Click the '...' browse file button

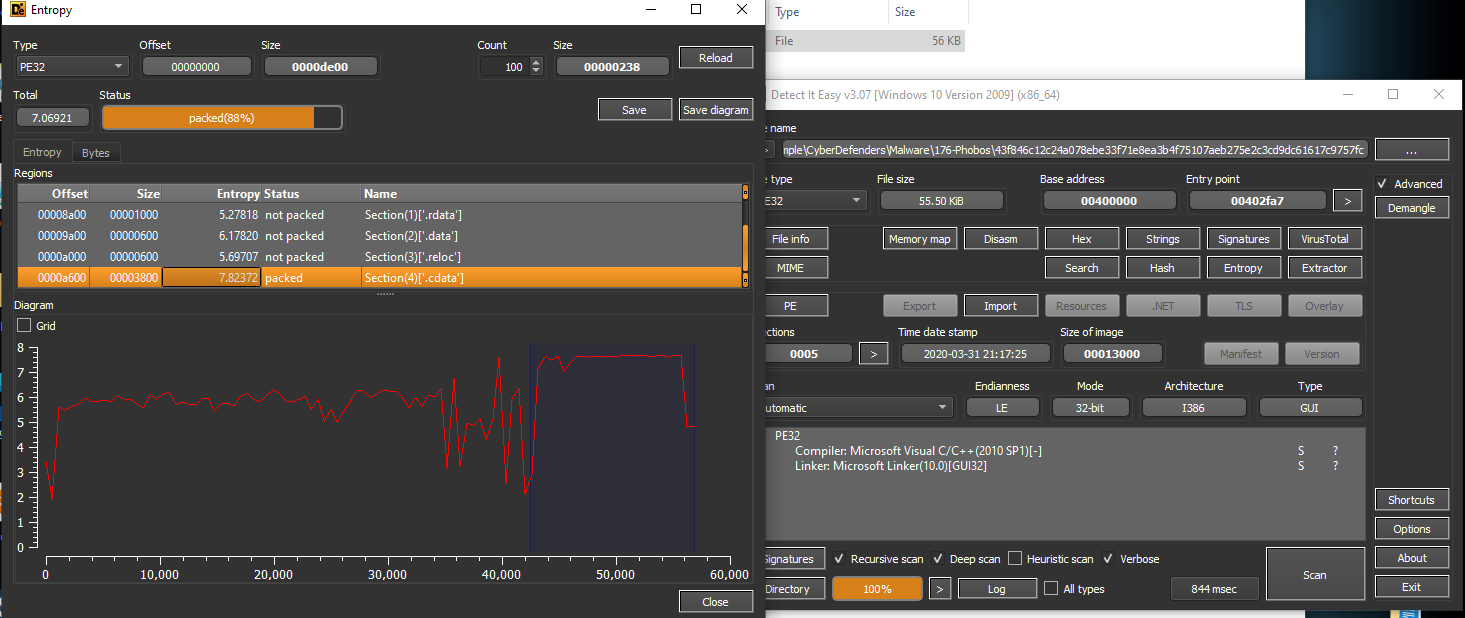[1411, 150]
